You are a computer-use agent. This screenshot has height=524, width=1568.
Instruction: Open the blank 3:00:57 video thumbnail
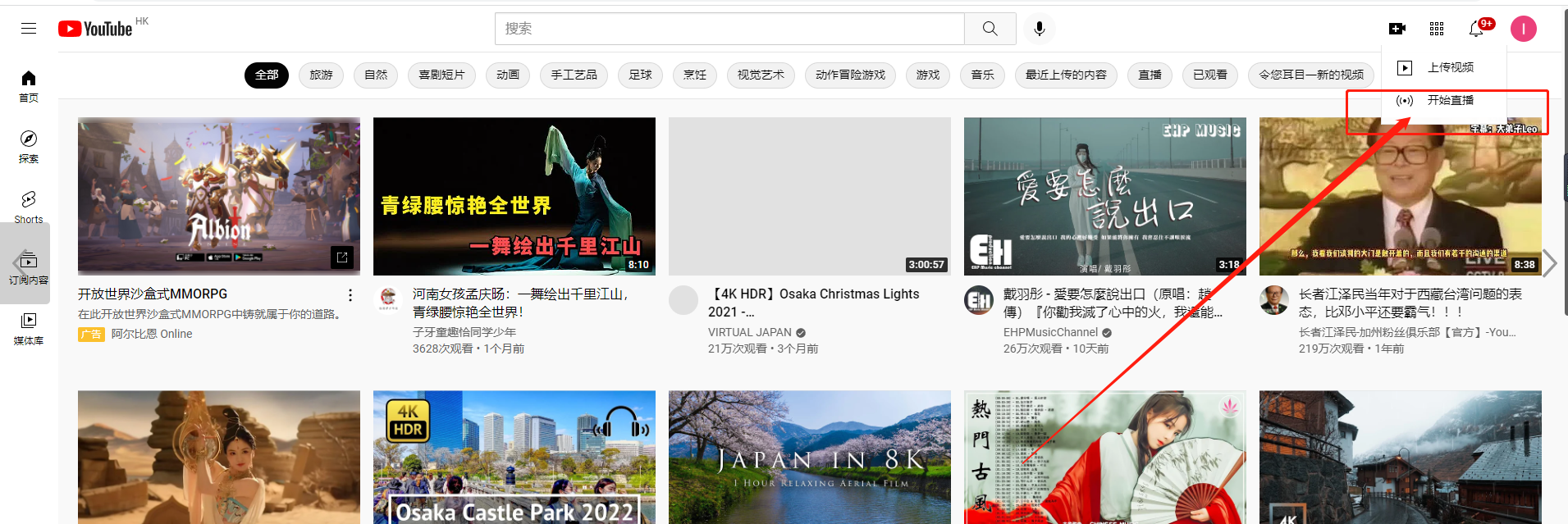click(x=810, y=196)
